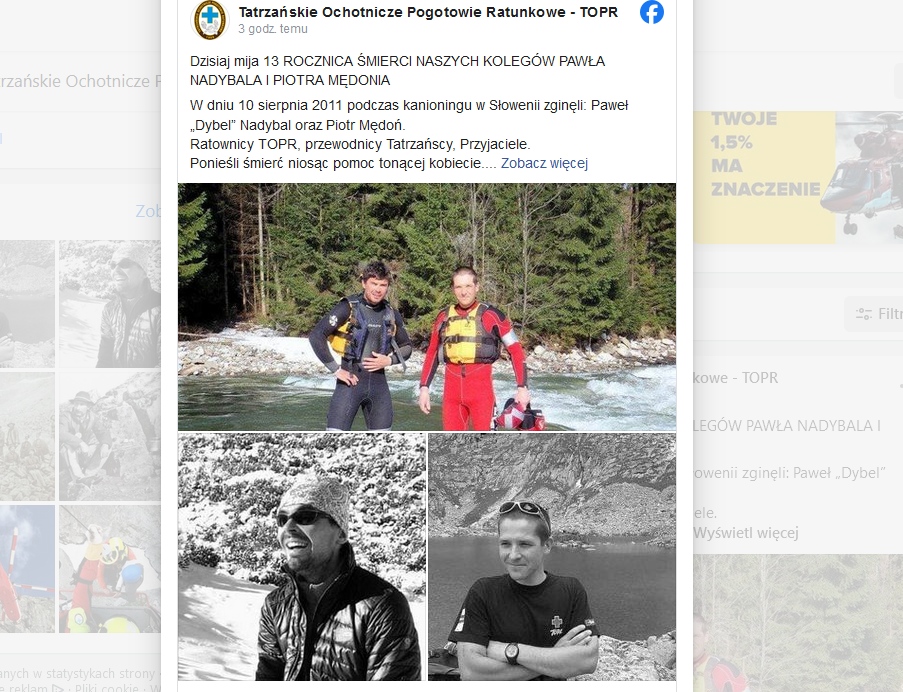Click the Filtry filter icon
Viewport: 903px width, 692px height.
[x=863, y=314]
